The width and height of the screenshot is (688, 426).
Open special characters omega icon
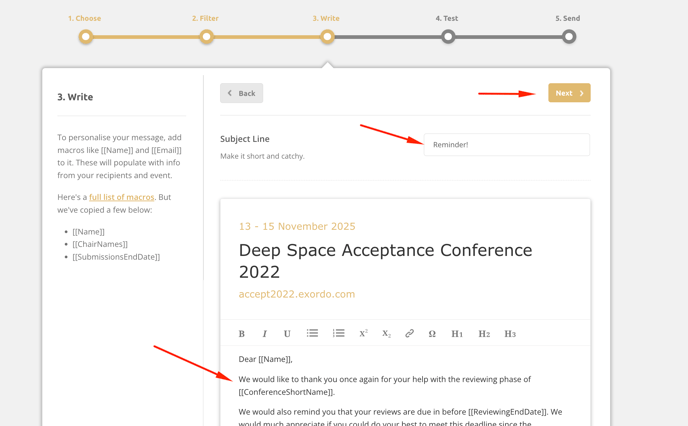click(x=432, y=334)
